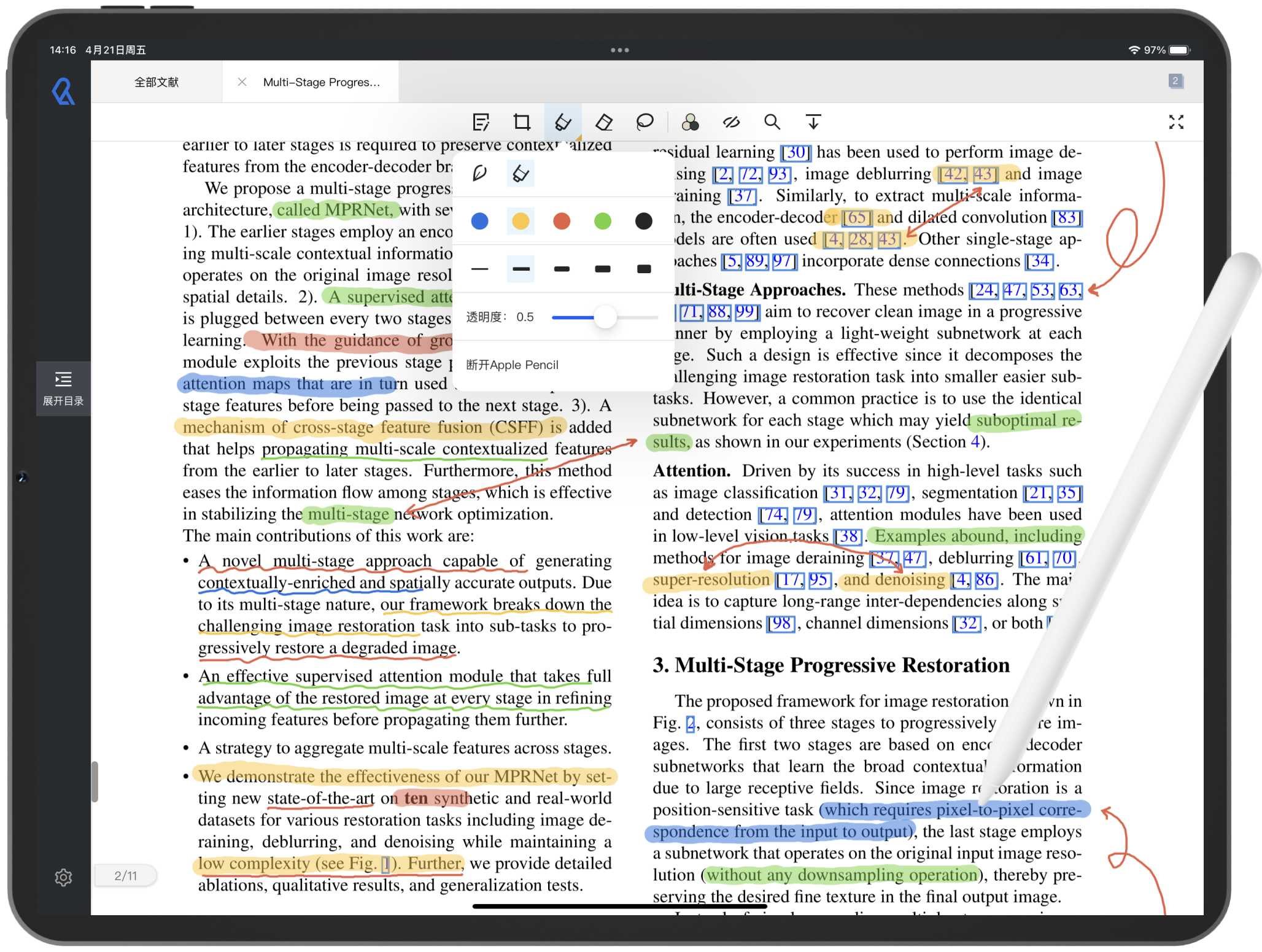This screenshot has height=952, width=1262.
Task: Open citation link [79] after classification
Action: point(897,493)
